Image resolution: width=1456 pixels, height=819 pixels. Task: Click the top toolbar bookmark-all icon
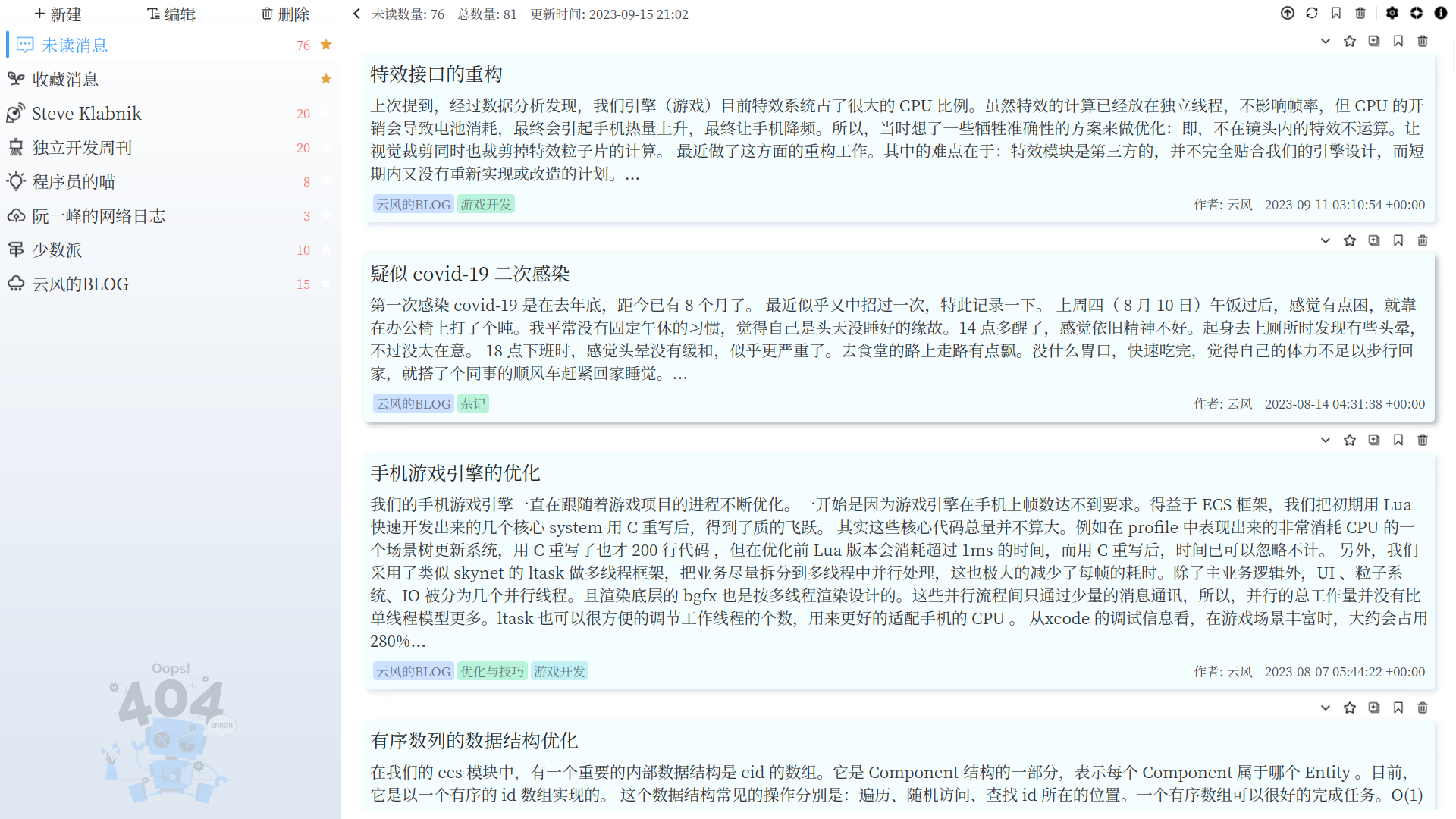pos(1336,13)
